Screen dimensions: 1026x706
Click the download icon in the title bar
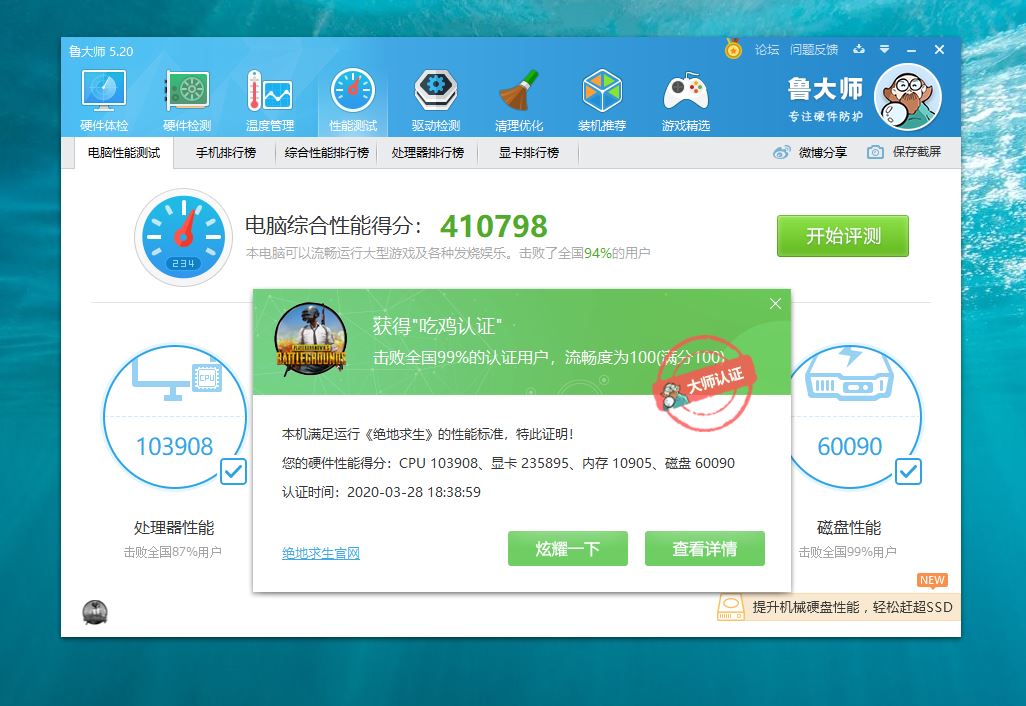pyautogui.click(x=858, y=48)
